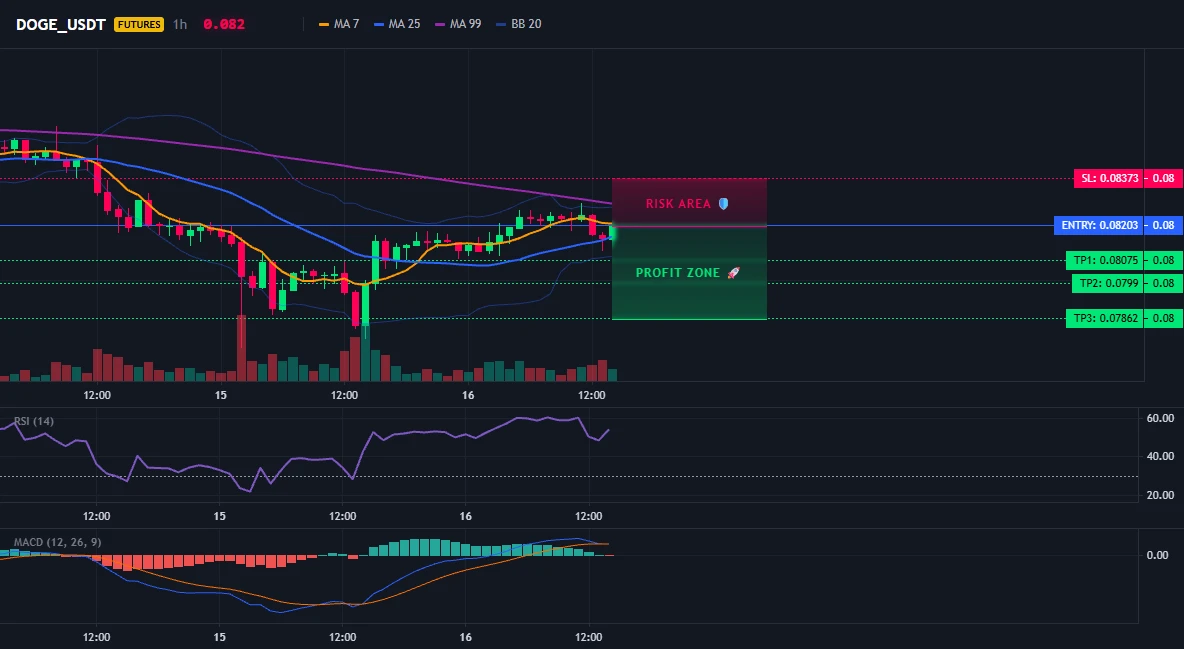Click the 20.00 RSI axis value
This screenshot has height=649, width=1184.
[x=1160, y=495]
